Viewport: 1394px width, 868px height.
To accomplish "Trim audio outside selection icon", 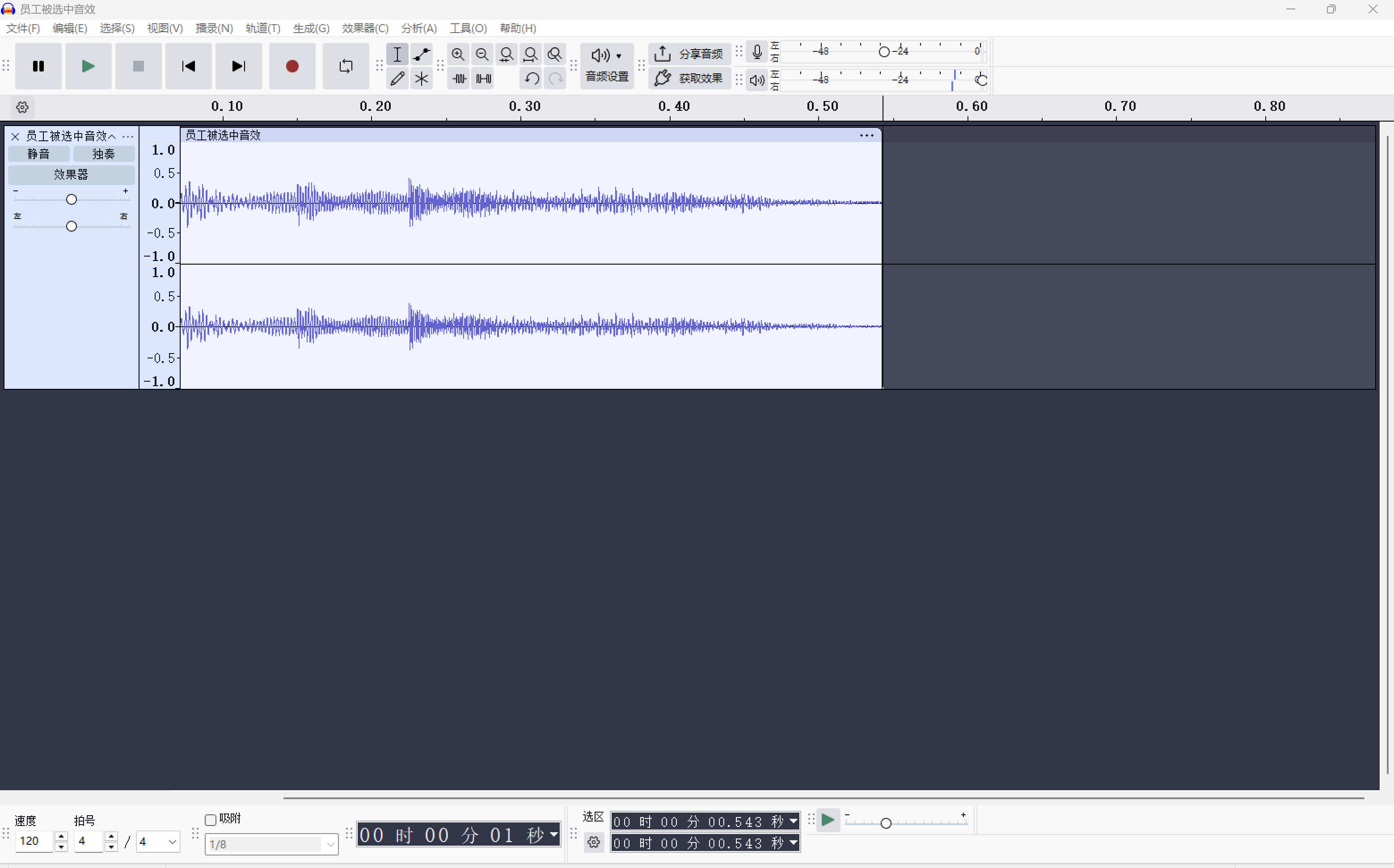I will [459, 79].
